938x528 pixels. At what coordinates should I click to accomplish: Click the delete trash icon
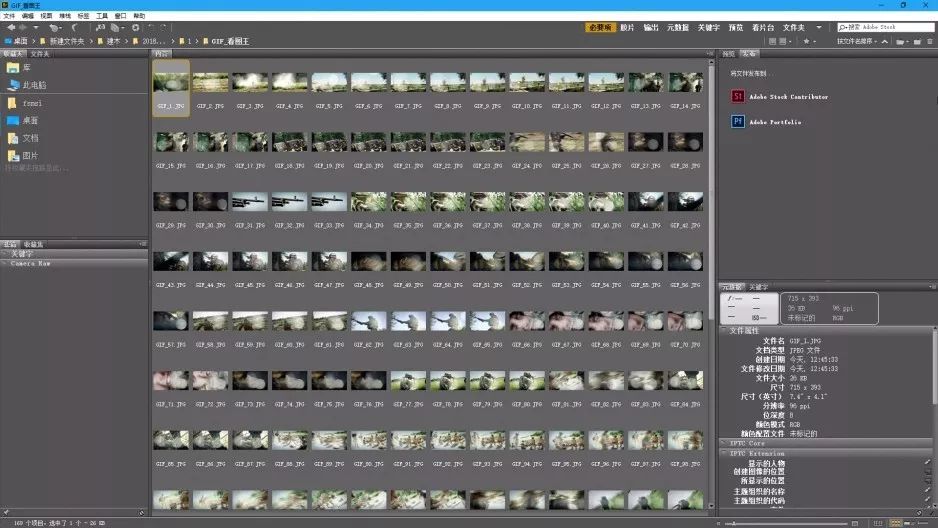[x=930, y=41]
